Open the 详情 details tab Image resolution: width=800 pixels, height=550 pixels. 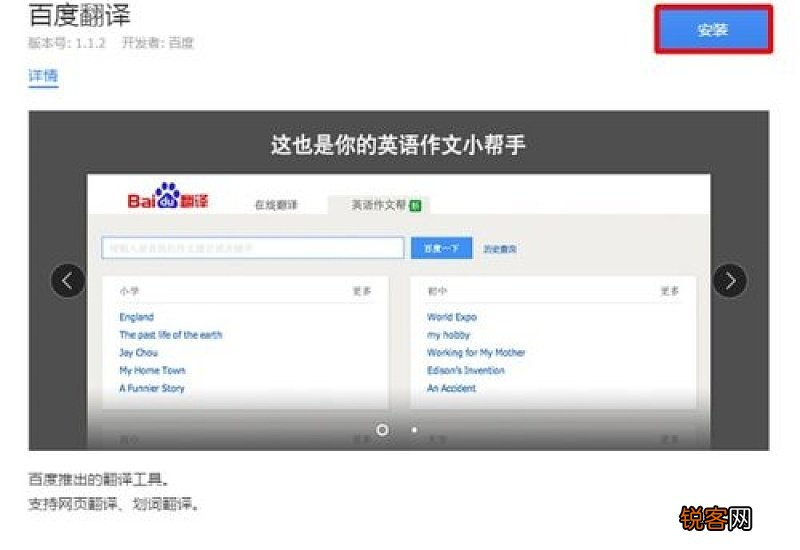(x=43, y=76)
